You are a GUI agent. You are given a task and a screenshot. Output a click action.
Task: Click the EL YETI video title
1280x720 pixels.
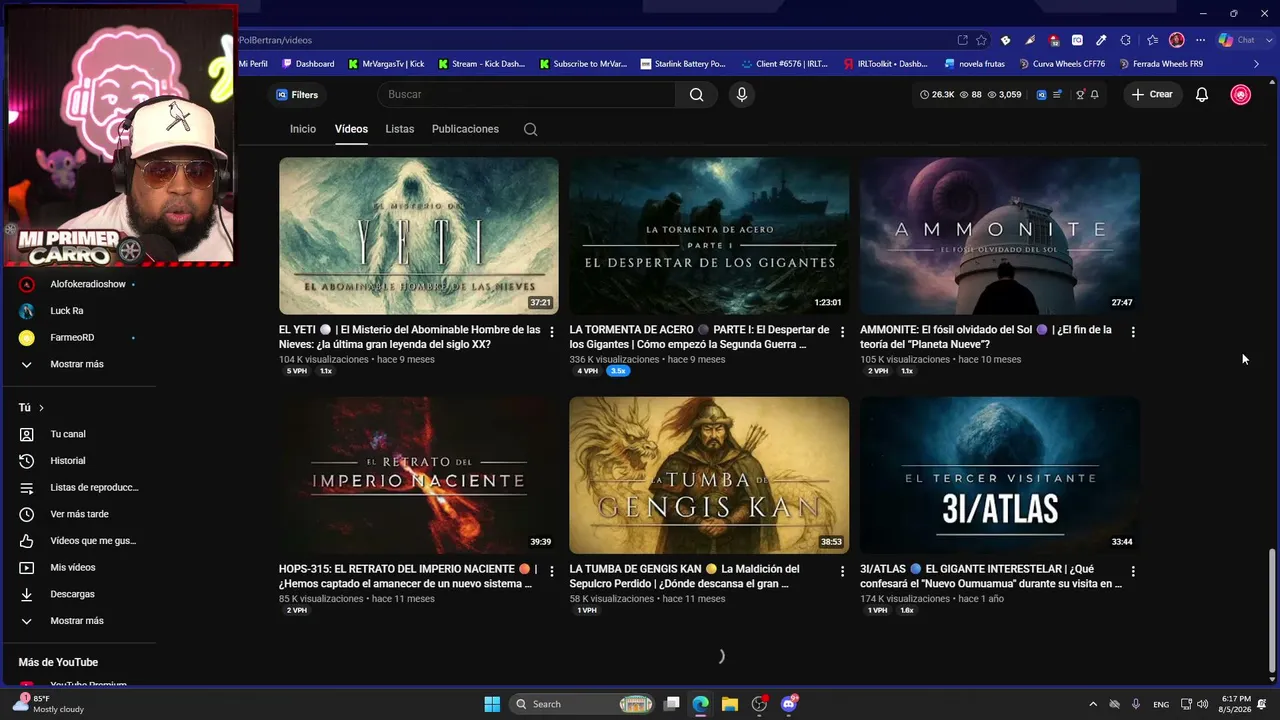(x=410, y=337)
